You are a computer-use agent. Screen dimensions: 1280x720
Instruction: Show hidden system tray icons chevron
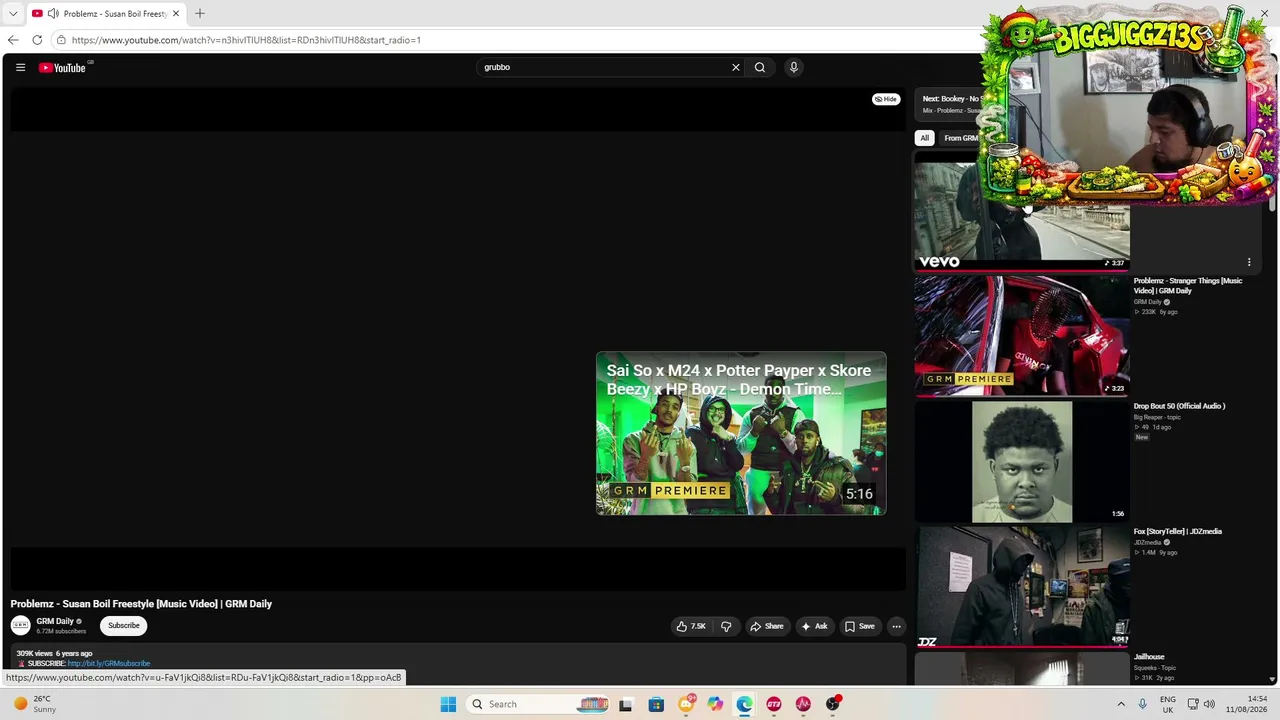point(1121,704)
